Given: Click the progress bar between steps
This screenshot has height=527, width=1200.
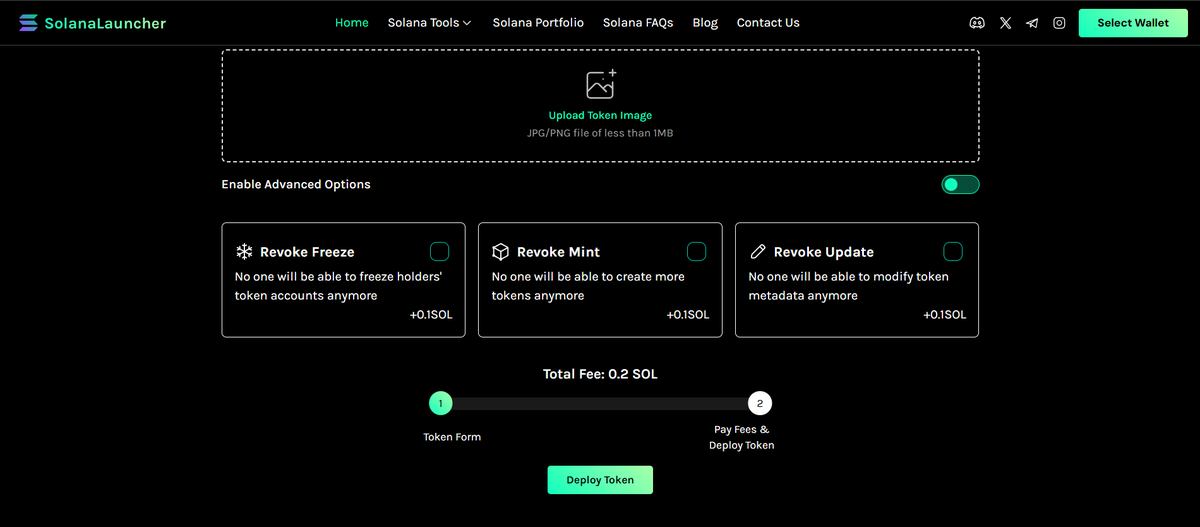Looking at the screenshot, I should point(600,404).
